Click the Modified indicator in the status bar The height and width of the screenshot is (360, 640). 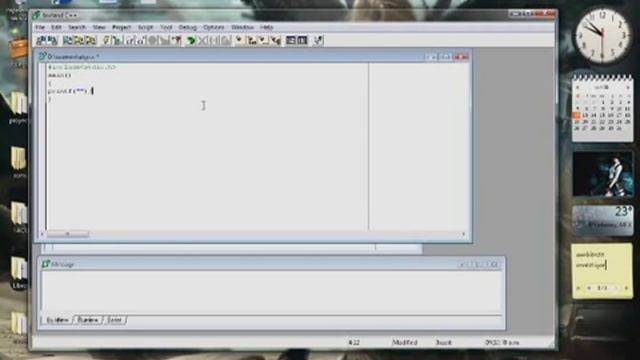(x=405, y=342)
